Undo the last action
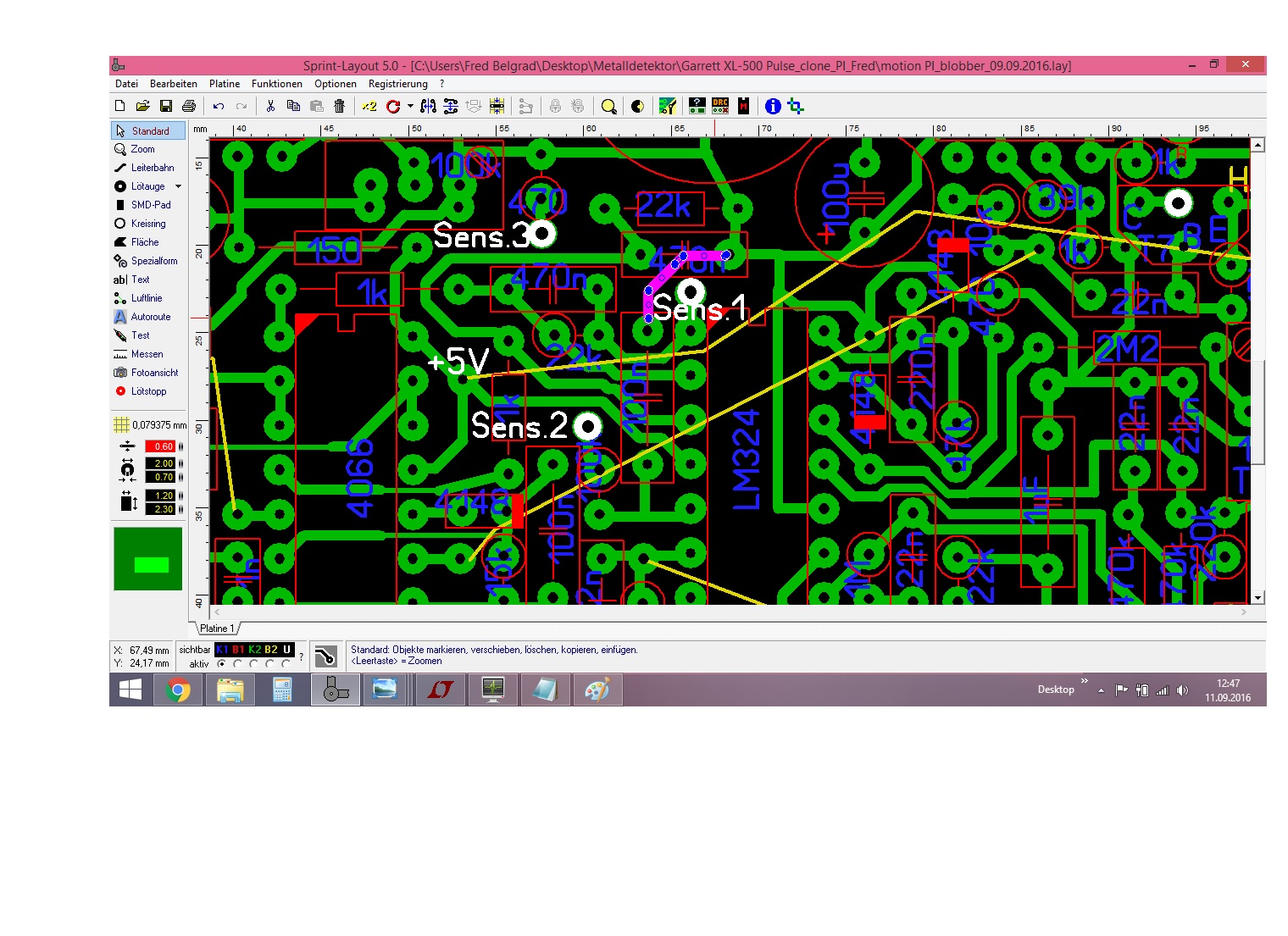Image resolution: width=1288 pixels, height=936 pixels. coord(219,106)
